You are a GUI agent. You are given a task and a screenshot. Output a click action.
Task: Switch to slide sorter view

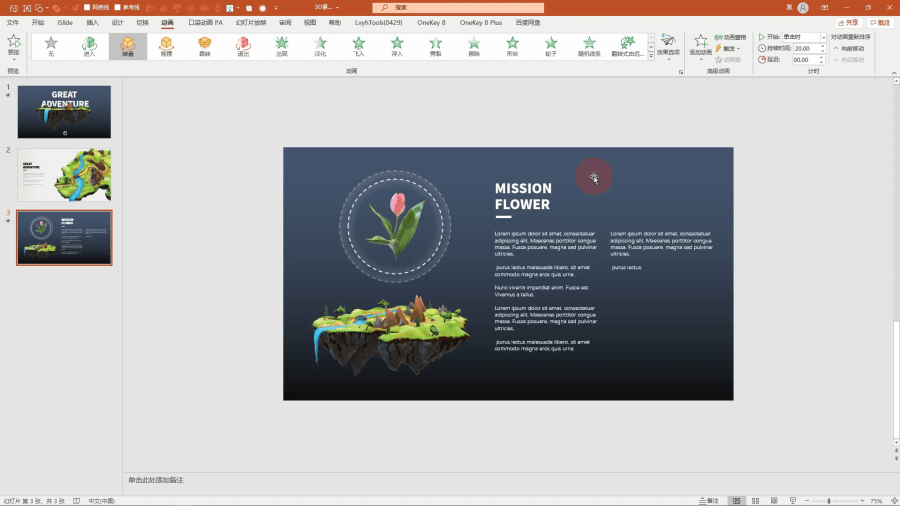[x=755, y=501]
